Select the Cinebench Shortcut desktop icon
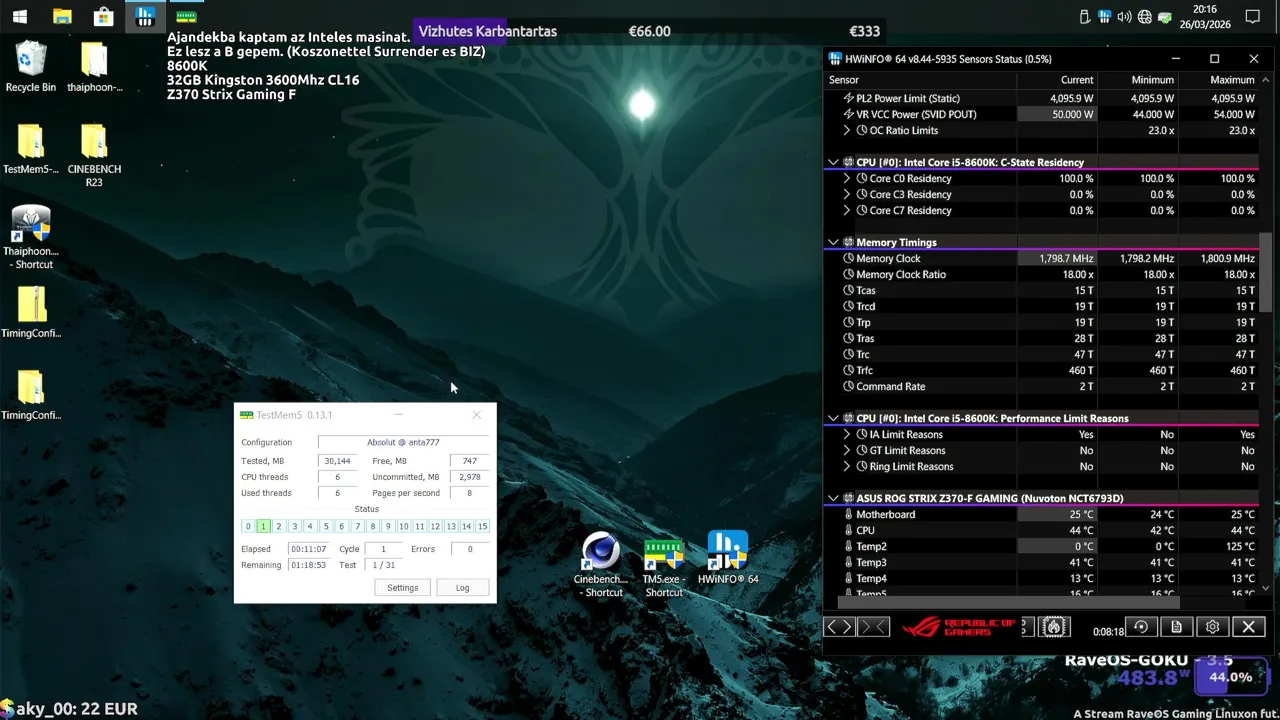The width and height of the screenshot is (1280, 720). click(x=601, y=566)
